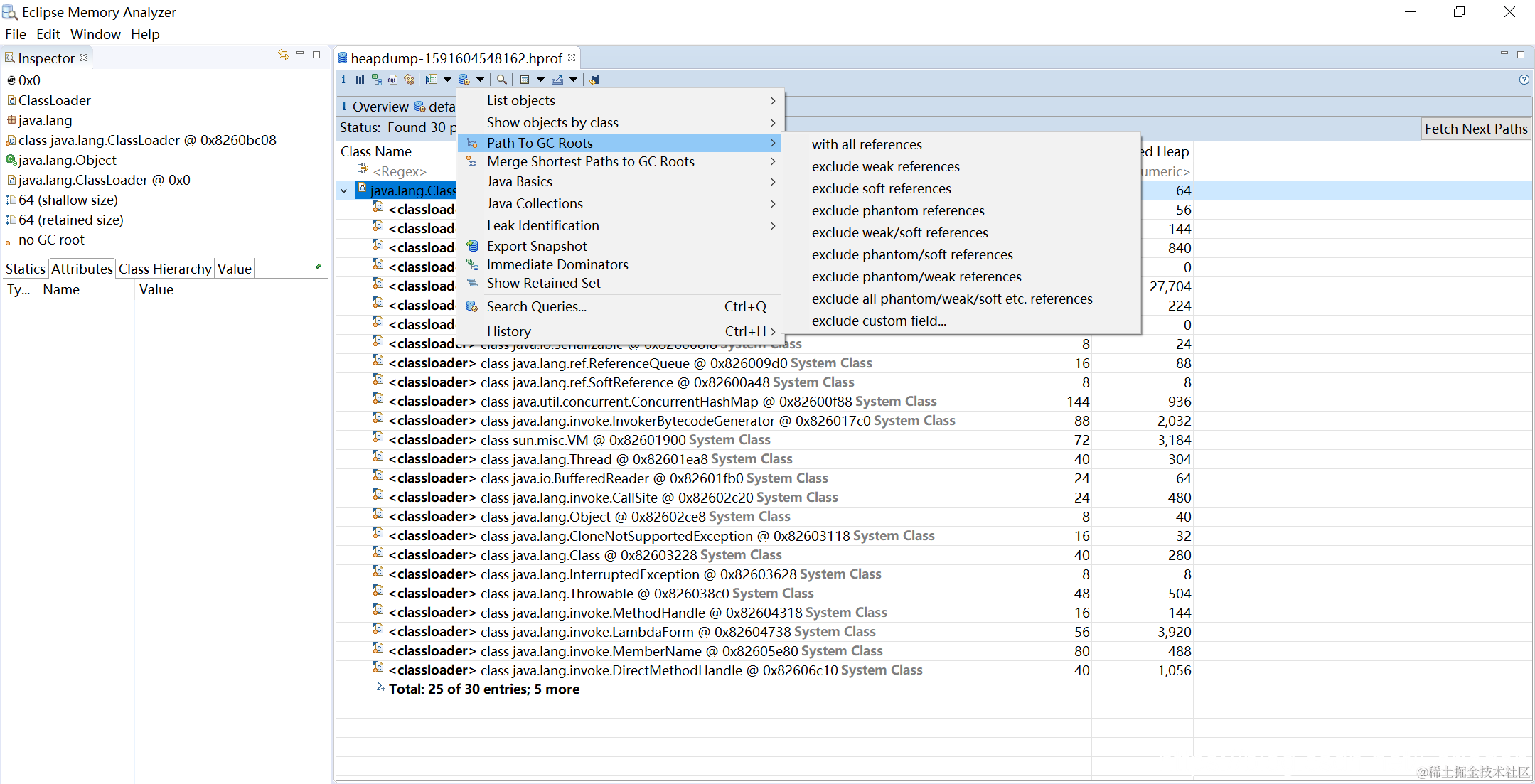This screenshot has height=784, width=1535.
Task: Click the help question mark icon
Action: (1524, 80)
